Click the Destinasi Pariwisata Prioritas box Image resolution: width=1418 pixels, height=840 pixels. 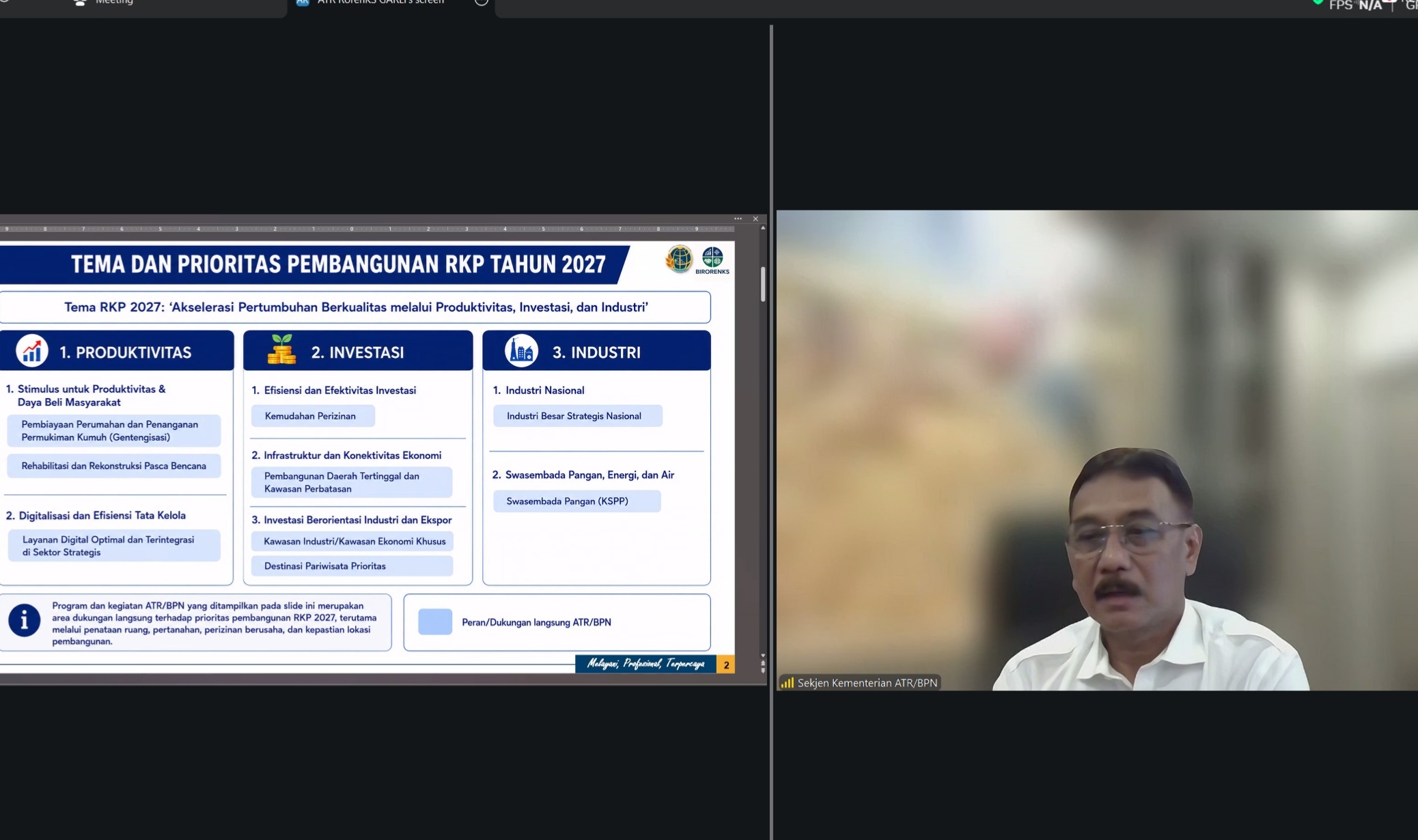tap(352, 566)
